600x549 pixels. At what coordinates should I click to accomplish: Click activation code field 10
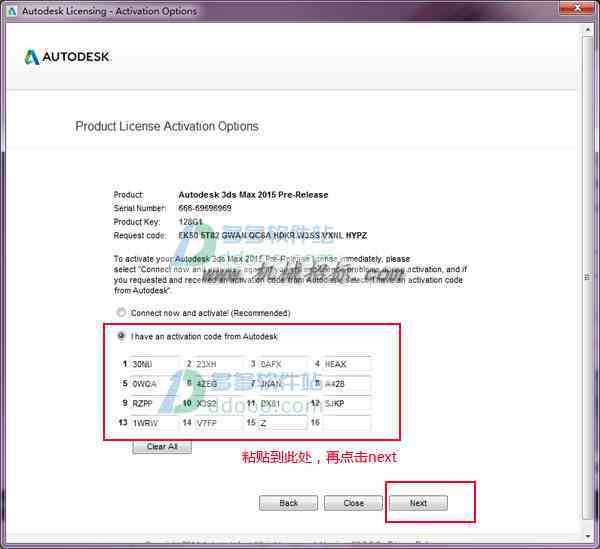[218, 404]
